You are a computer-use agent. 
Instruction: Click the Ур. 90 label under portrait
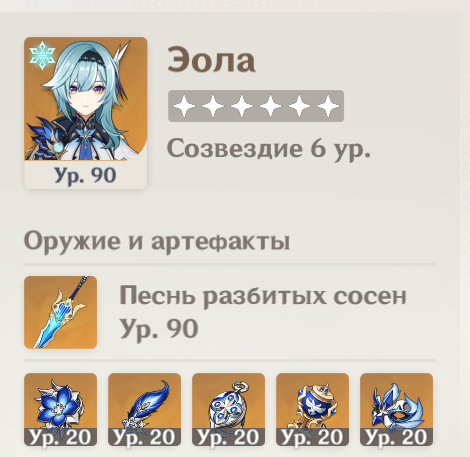click(85, 175)
